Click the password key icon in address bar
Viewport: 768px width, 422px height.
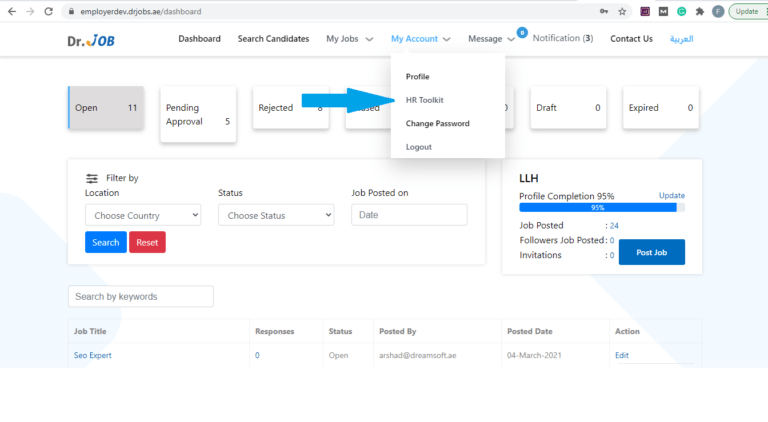[604, 11]
